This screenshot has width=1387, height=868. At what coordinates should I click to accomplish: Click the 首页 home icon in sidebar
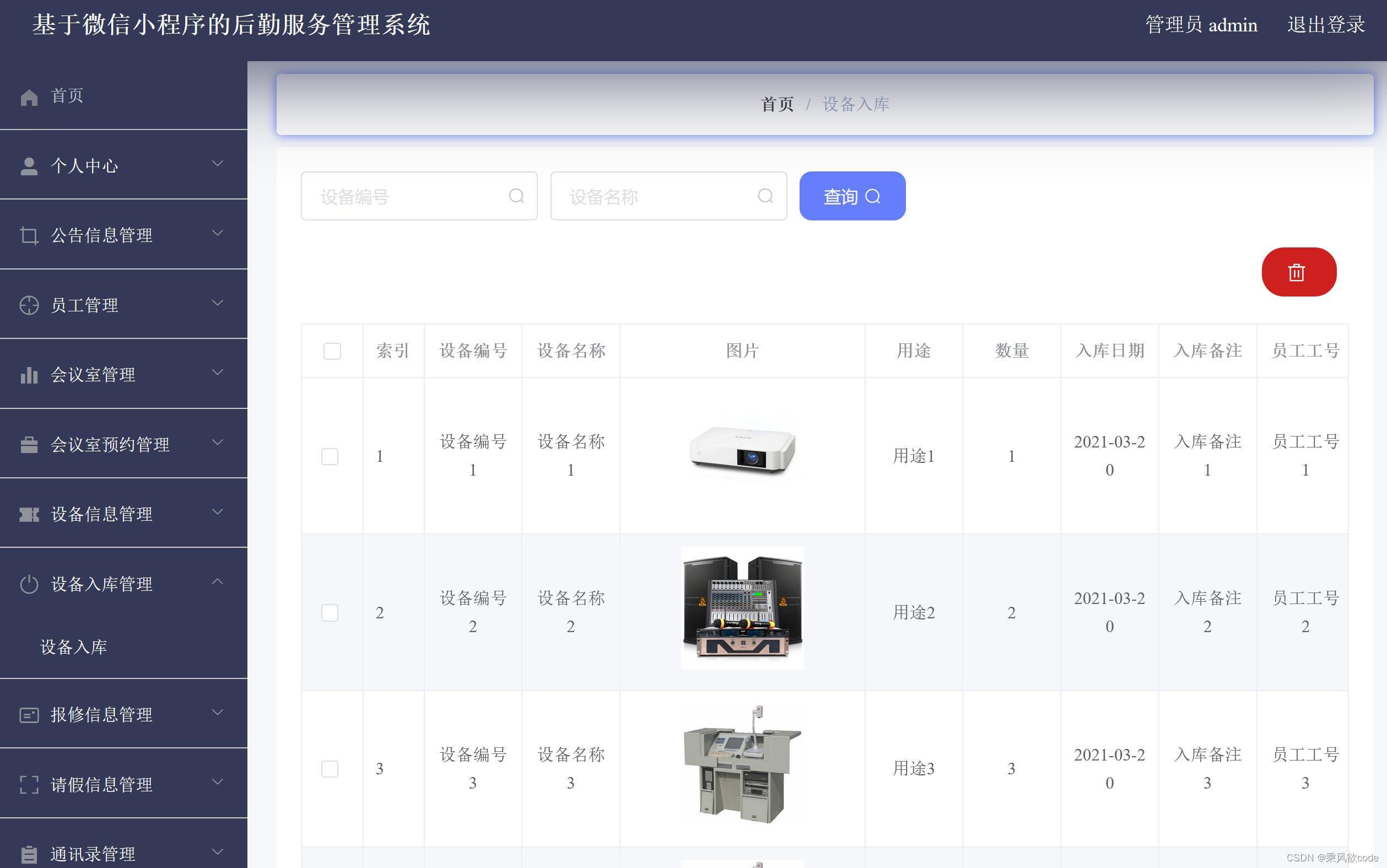click(29, 96)
